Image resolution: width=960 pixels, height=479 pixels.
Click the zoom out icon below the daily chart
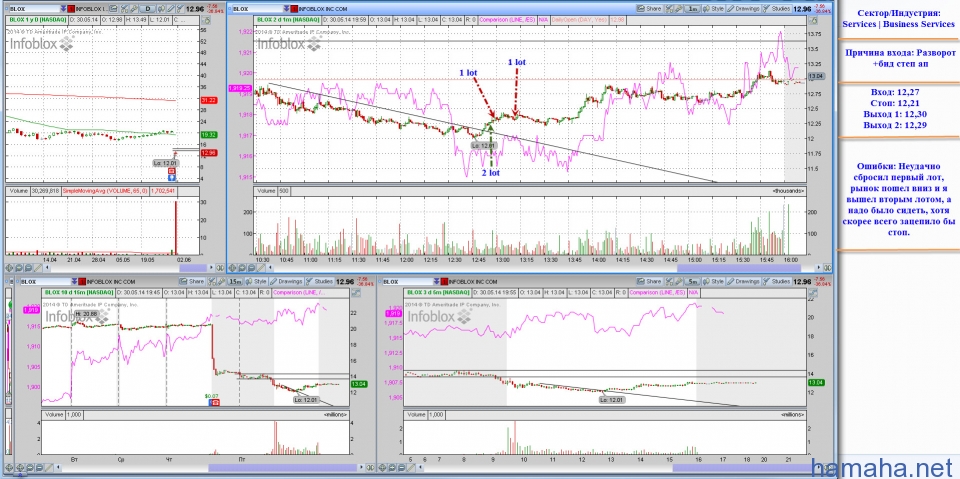click(28, 268)
